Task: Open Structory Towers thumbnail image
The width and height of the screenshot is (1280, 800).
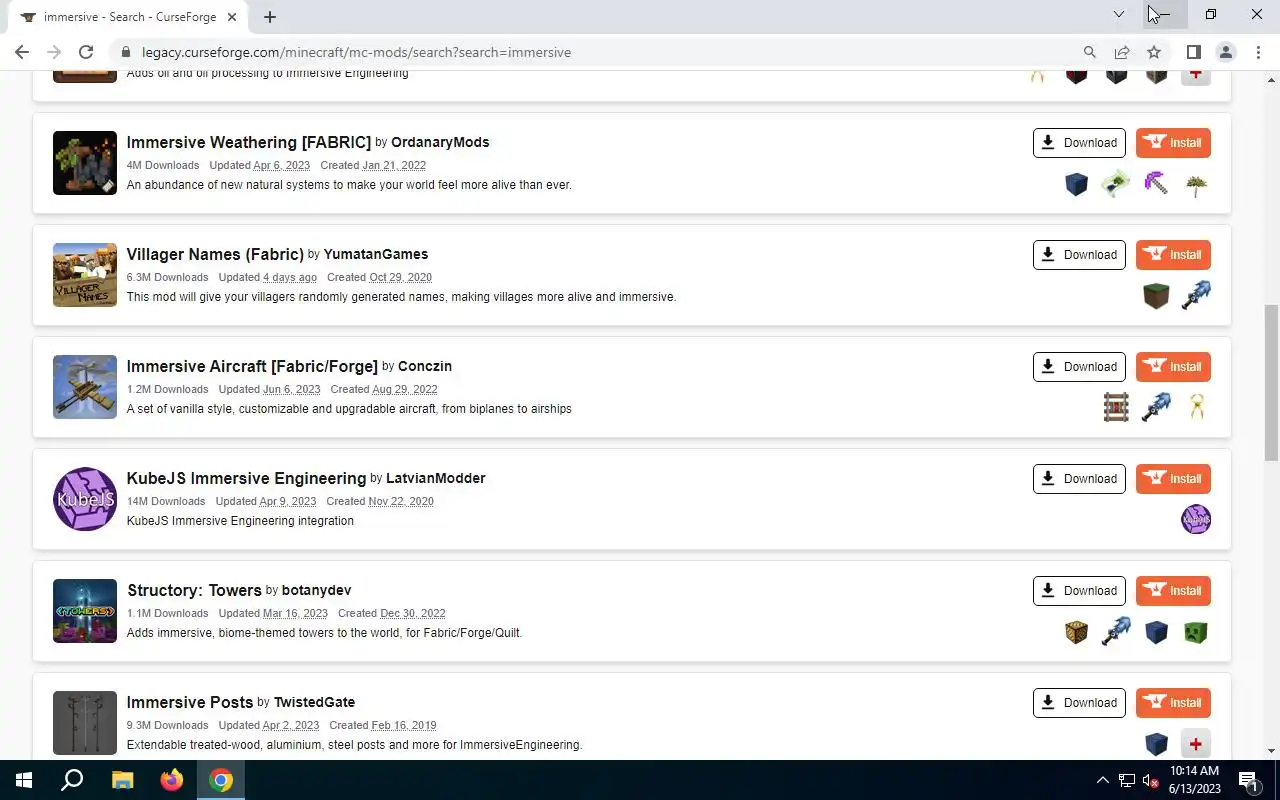Action: click(x=85, y=611)
